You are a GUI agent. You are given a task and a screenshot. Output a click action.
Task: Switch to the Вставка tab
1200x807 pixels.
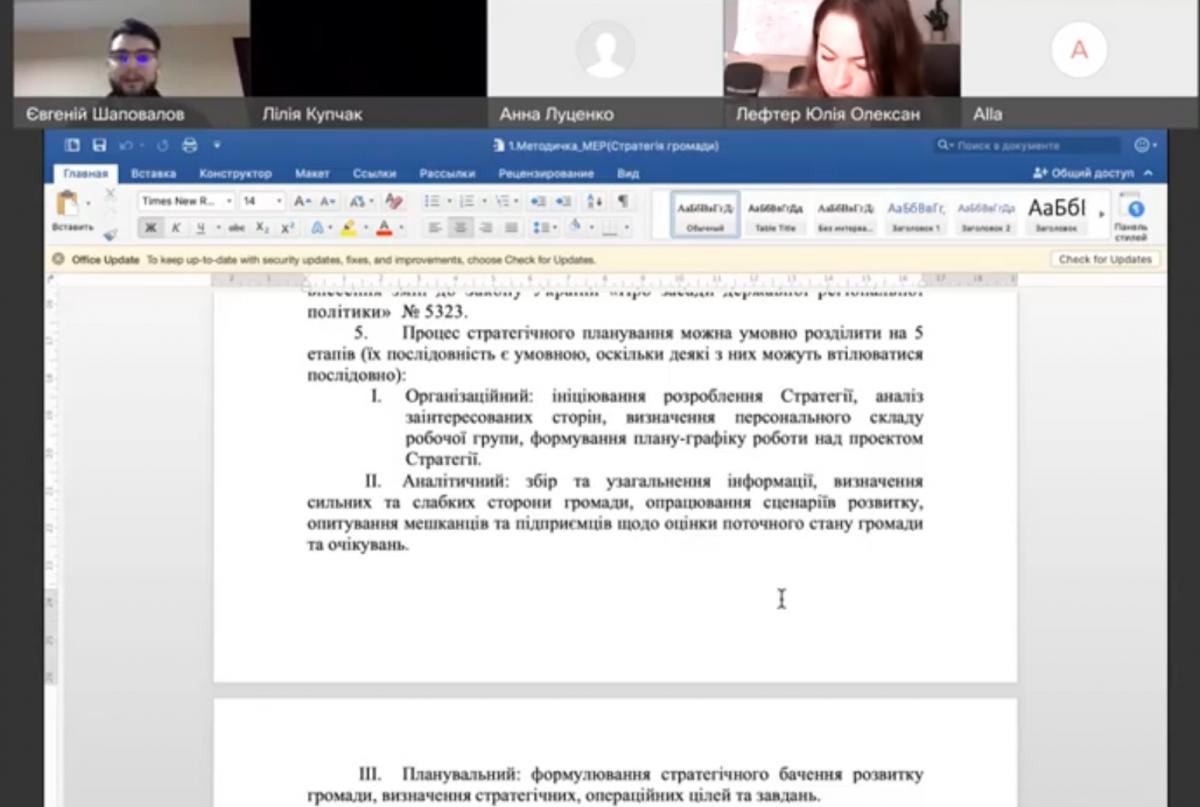(x=153, y=174)
